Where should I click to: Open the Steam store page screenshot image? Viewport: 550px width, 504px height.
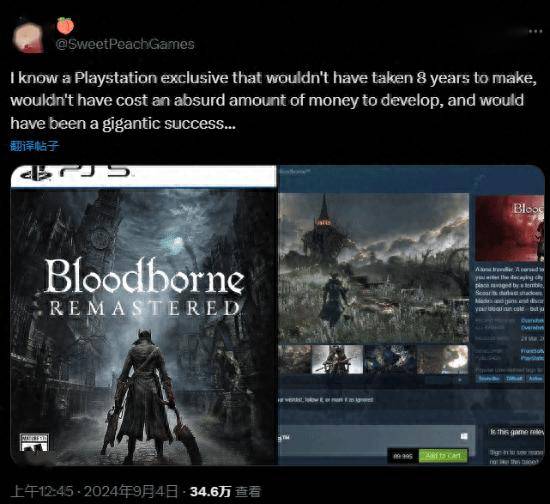click(411, 315)
